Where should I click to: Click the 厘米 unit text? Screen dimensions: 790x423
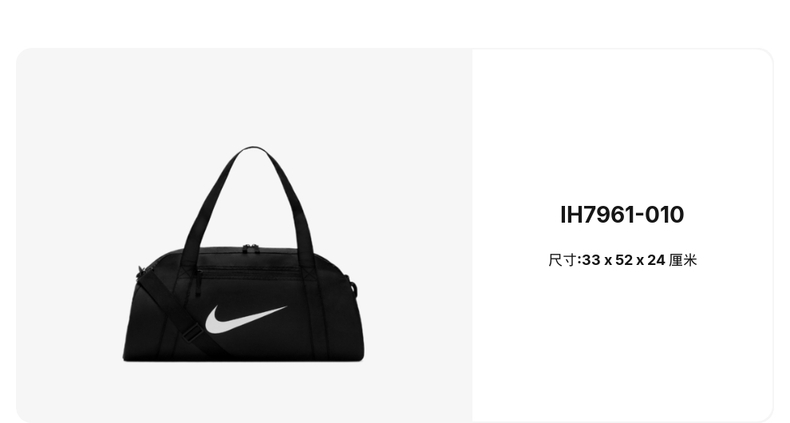tap(683, 260)
